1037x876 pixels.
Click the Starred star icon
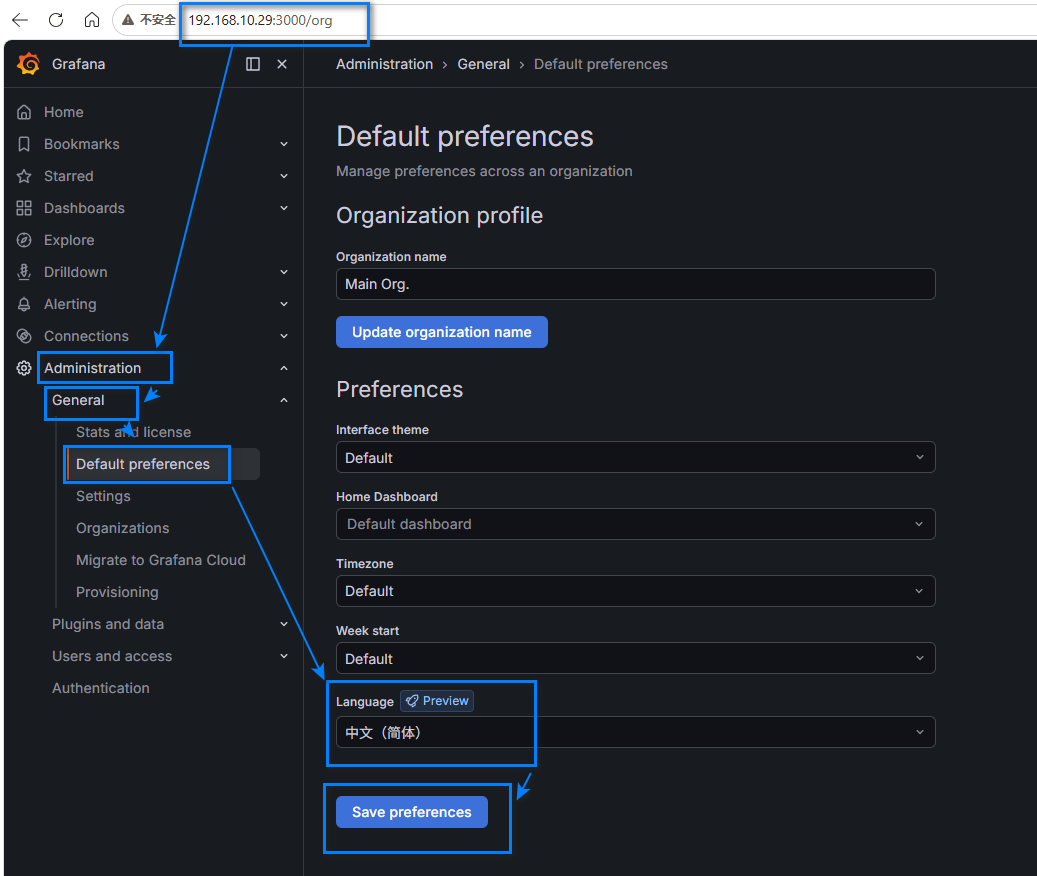click(24, 177)
